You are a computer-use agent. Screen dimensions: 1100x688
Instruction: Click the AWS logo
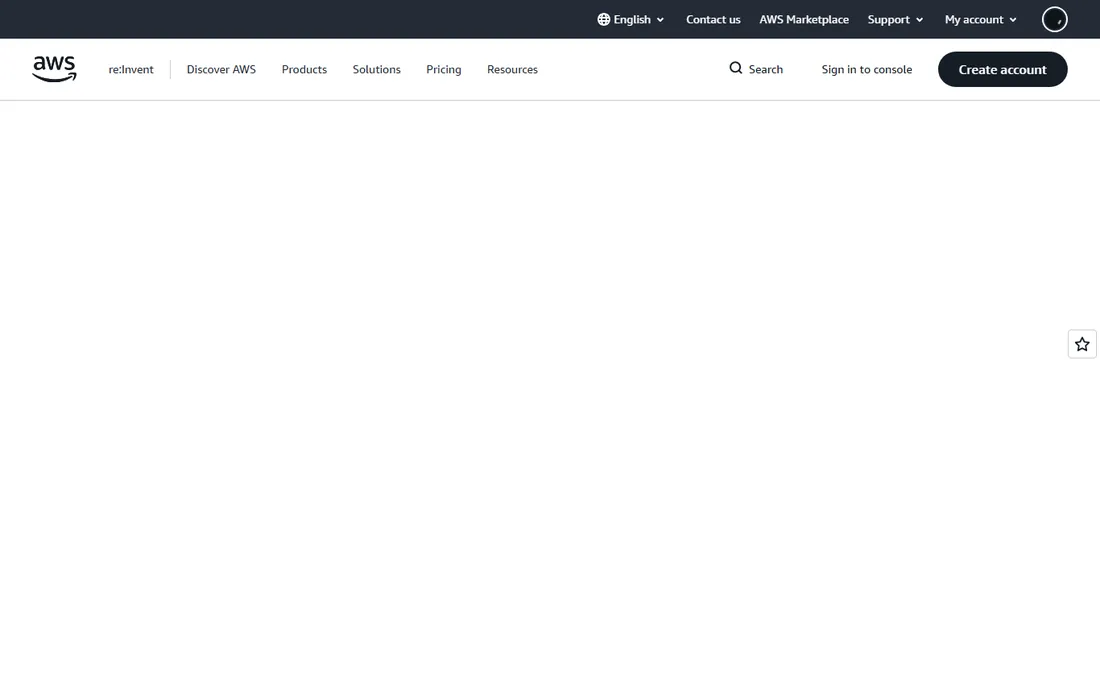point(55,69)
